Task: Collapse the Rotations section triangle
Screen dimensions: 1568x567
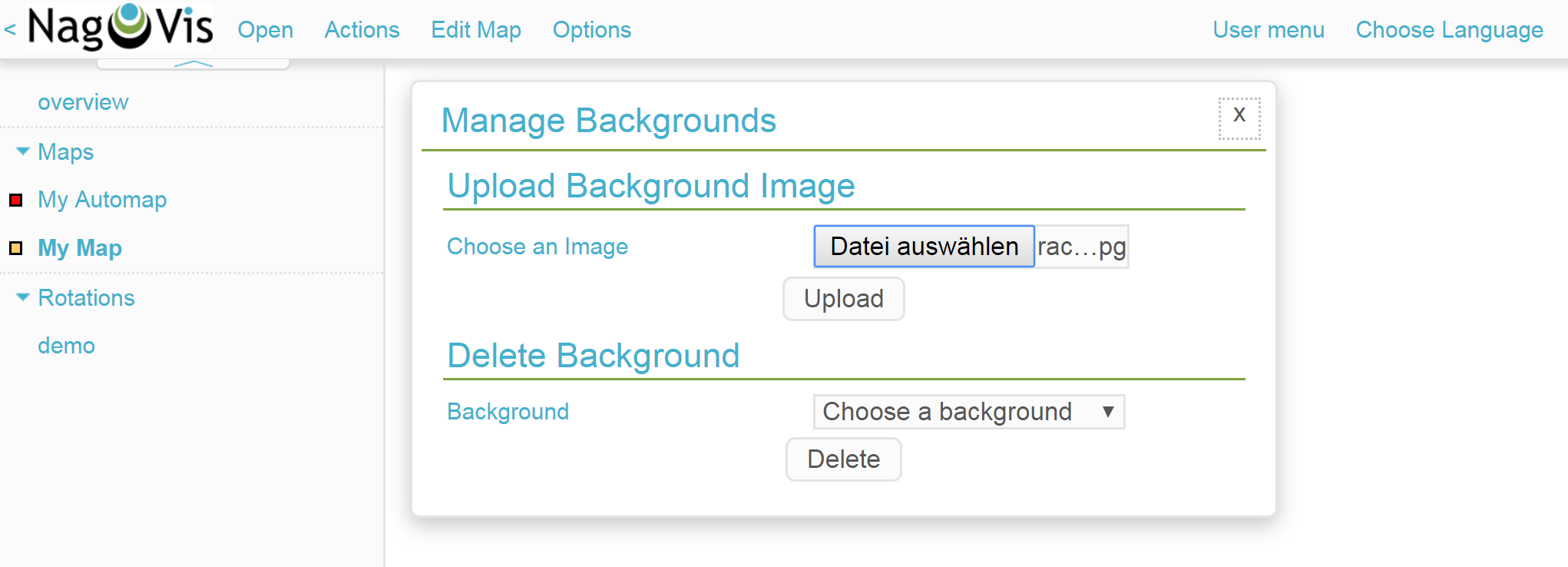Action: point(23,297)
